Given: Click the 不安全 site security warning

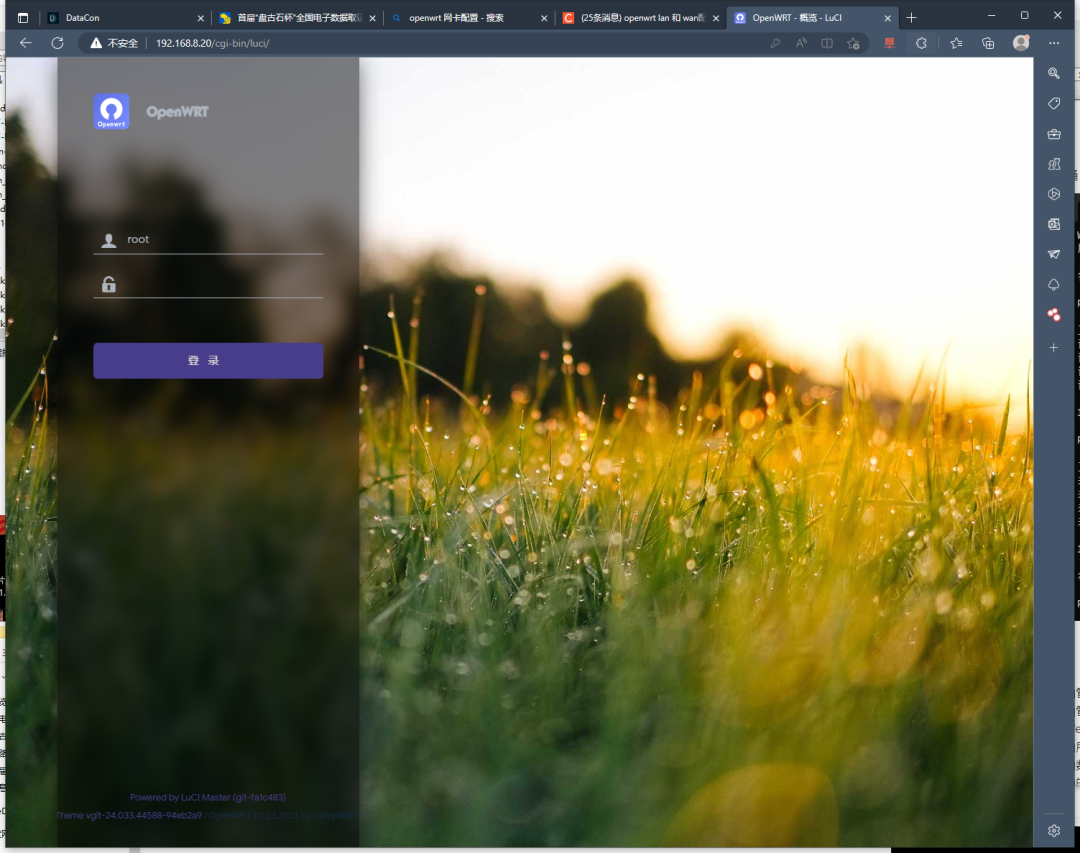Looking at the screenshot, I should [x=114, y=43].
